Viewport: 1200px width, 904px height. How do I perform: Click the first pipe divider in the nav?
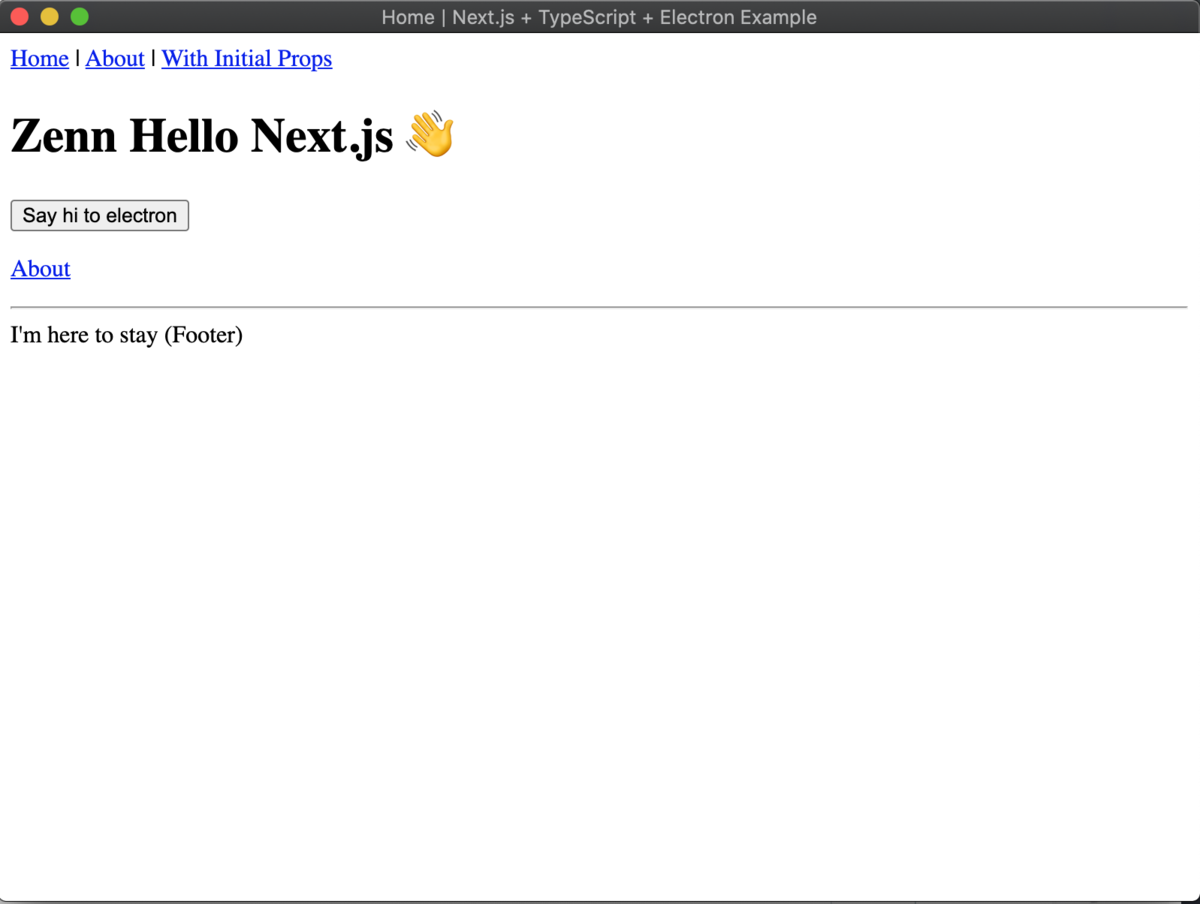coord(77,59)
